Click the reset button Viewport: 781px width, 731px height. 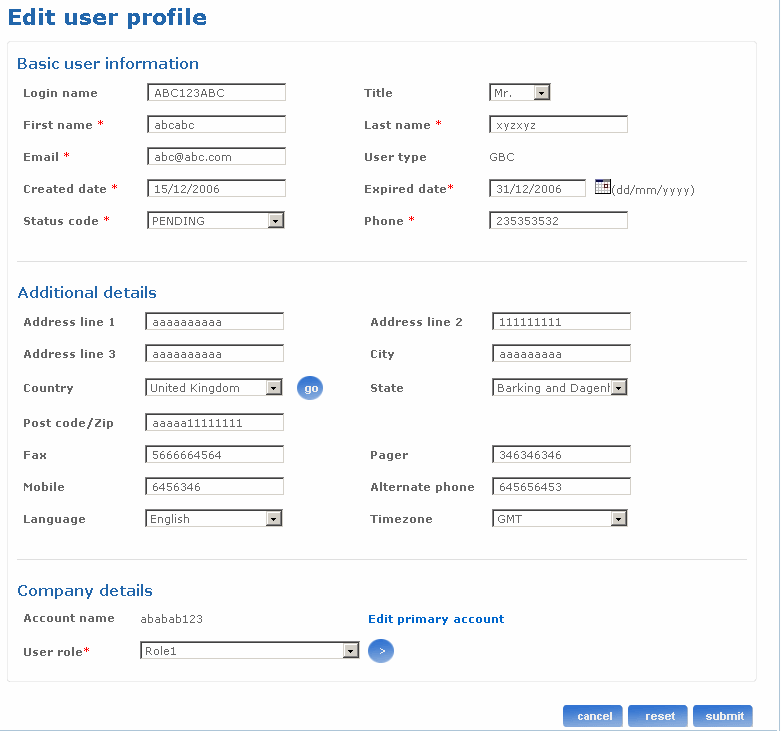point(658,716)
